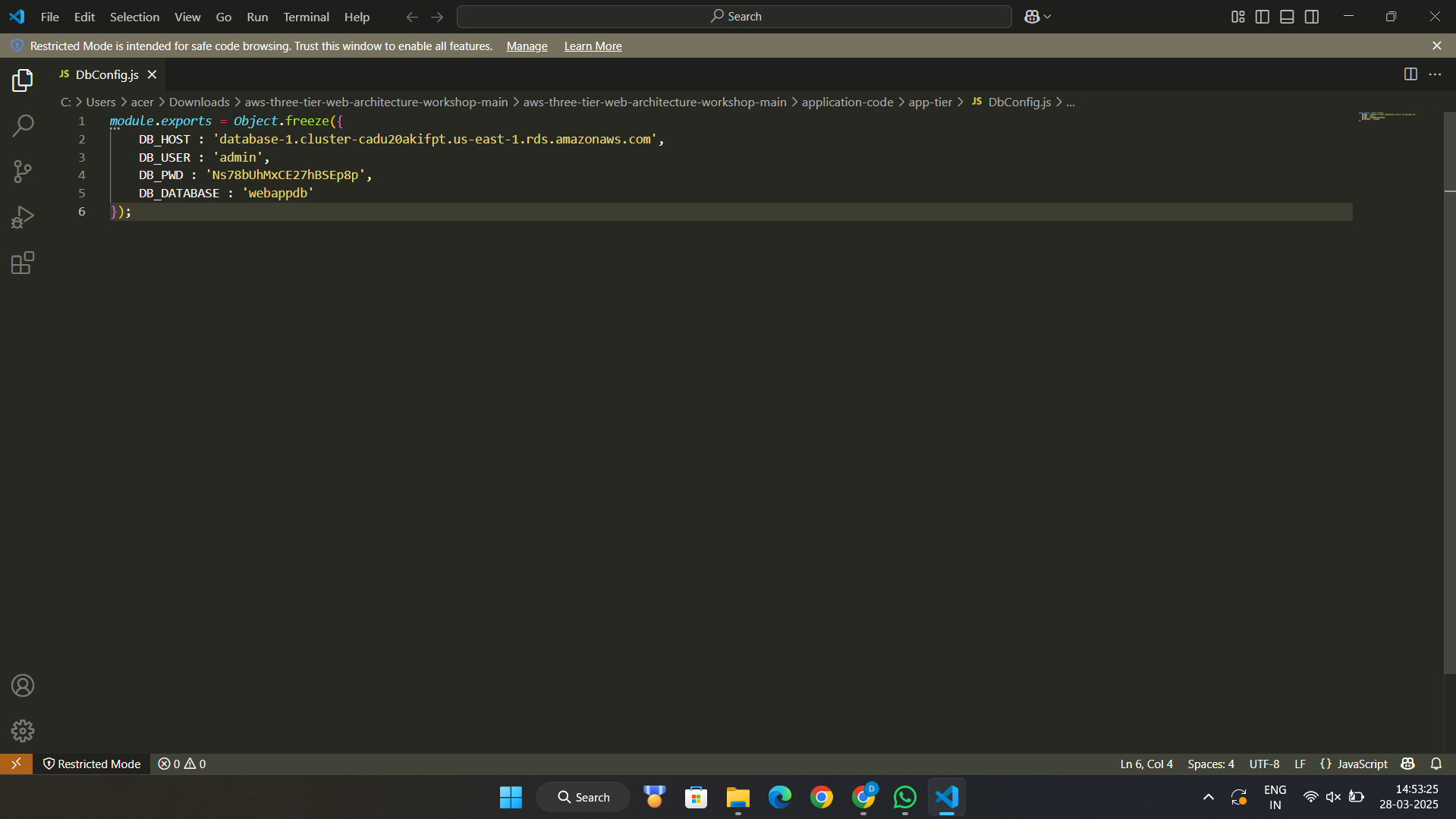Open Copilot chat icon in title bar
The height and width of the screenshot is (819, 1456).
(1031, 17)
